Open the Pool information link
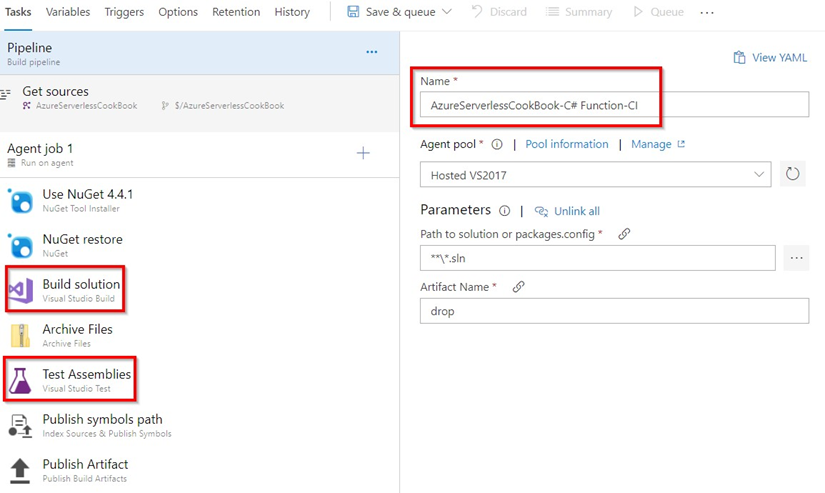The image size is (825, 493). (567, 144)
